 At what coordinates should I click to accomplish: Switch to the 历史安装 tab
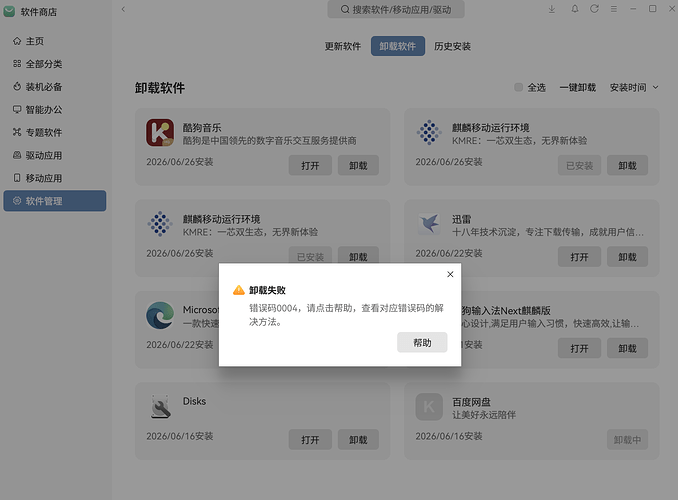coord(452,46)
